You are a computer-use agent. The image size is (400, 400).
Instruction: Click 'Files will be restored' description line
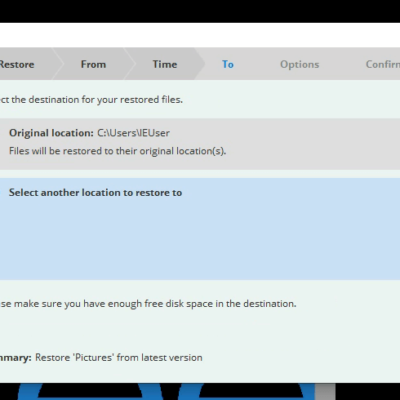117,151
